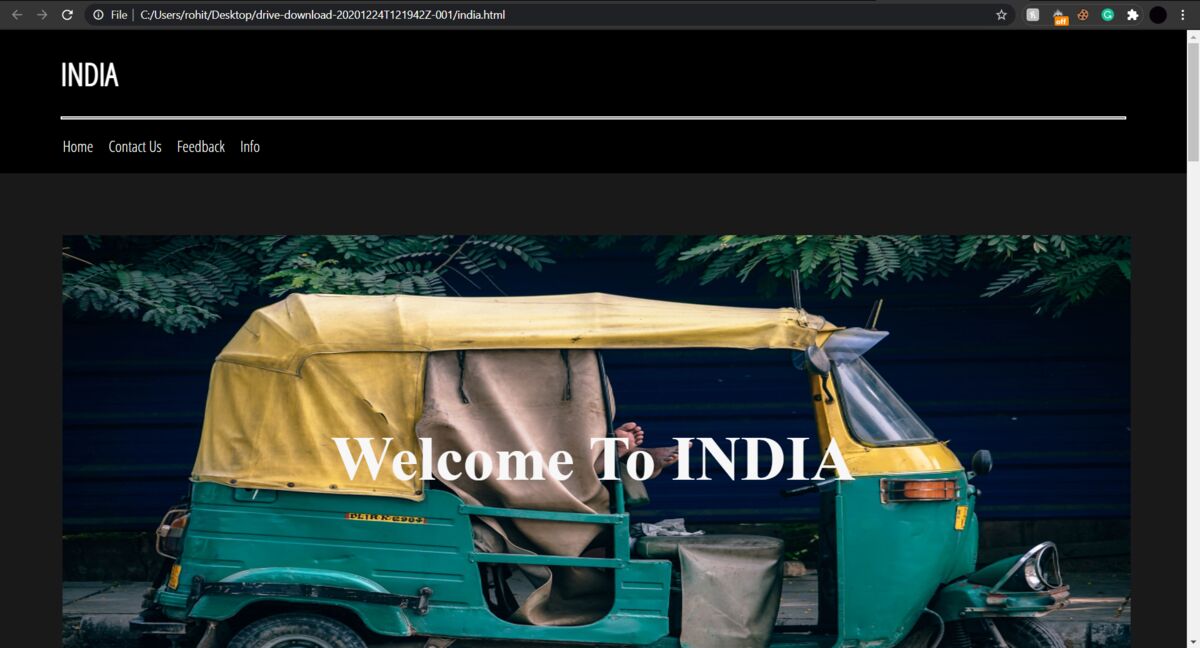
Task: Open the Feedback nav link
Action: point(201,147)
